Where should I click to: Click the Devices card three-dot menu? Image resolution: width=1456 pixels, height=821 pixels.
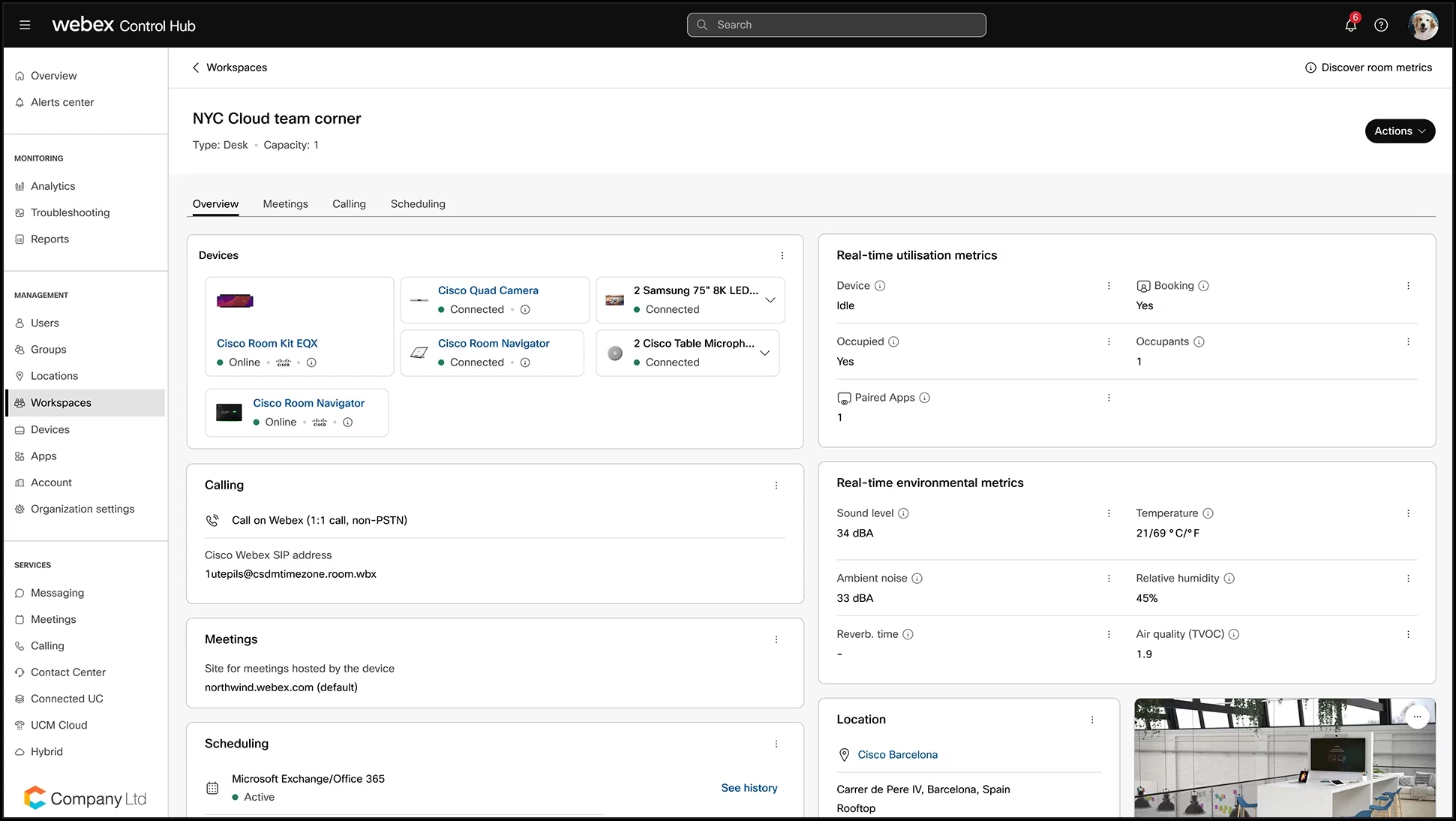click(782, 256)
